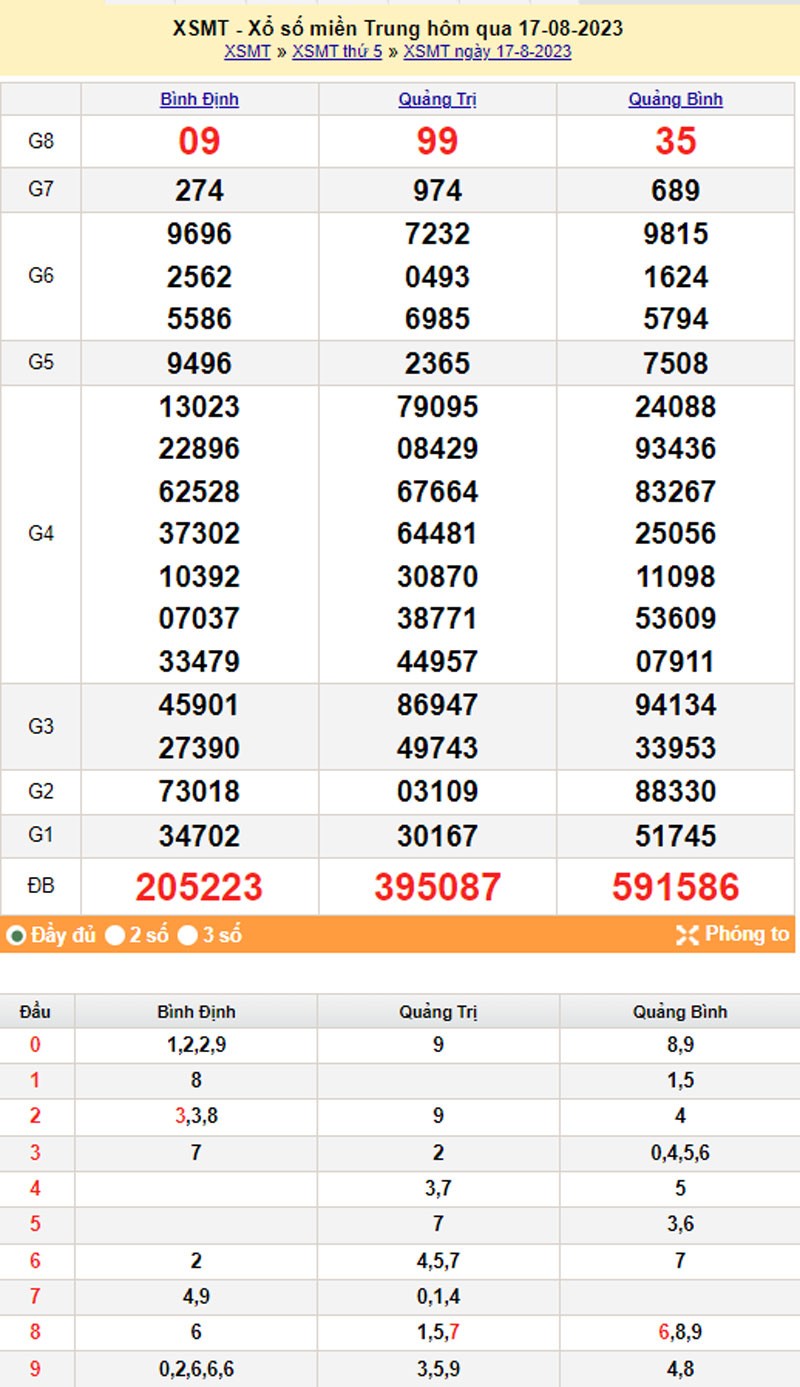Screen dimensions: 800x1387
Task: Click the G1 result 34702
Action: [x=199, y=835]
